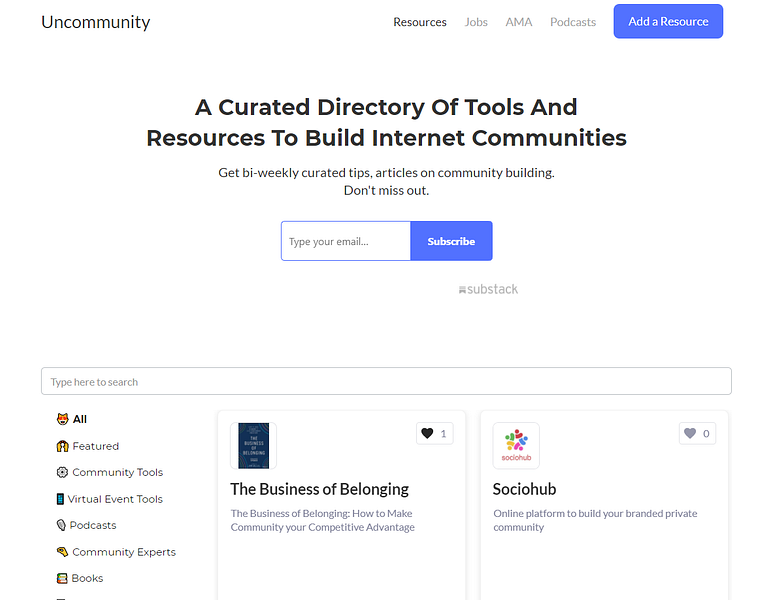Click the Books category icon
Screen dimensions: 784x600
click(x=62, y=578)
